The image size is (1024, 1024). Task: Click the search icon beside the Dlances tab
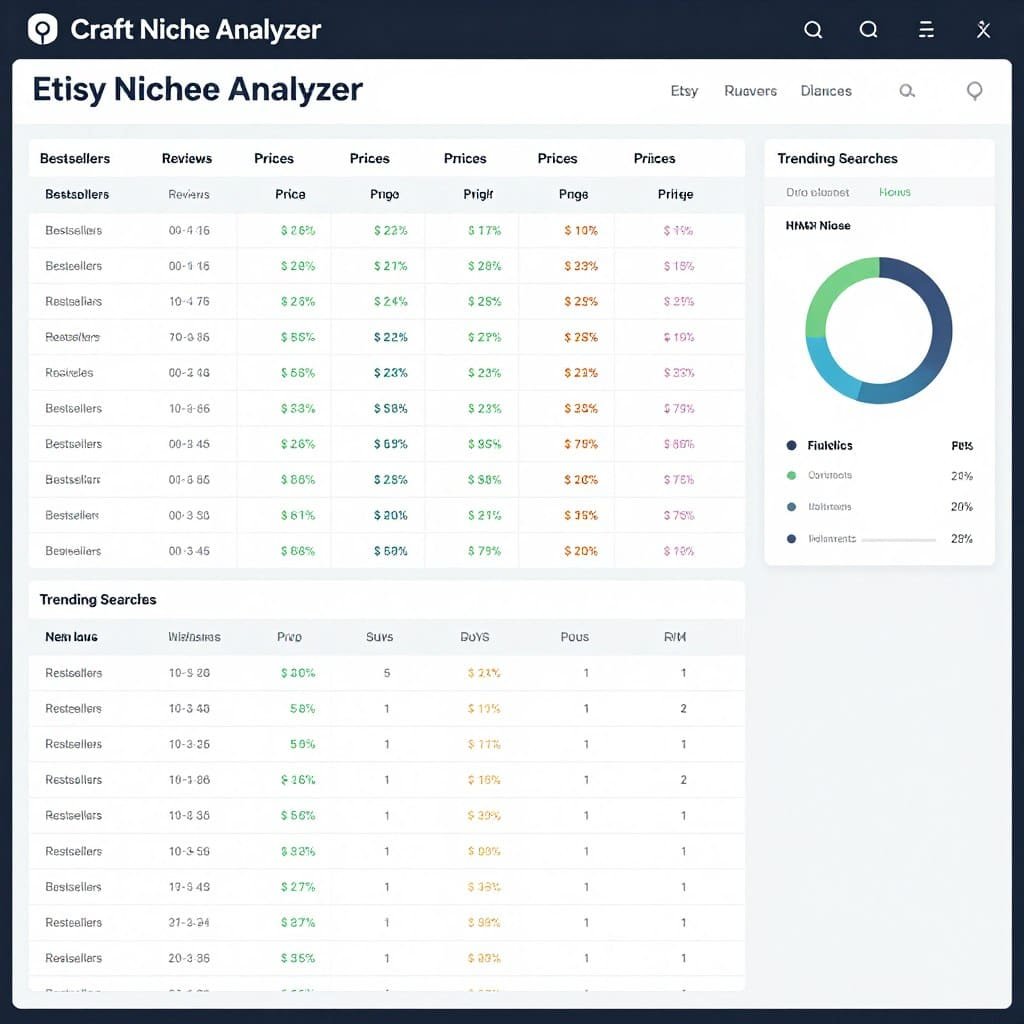pyautogui.click(x=907, y=91)
